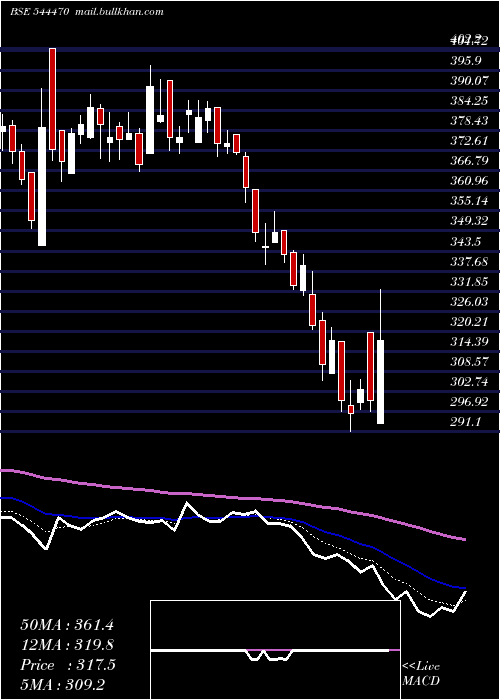The height and width of the screenshot is (700, 500).
Task: Click the Price : 317.5 legend value
Action: [68, 665]
